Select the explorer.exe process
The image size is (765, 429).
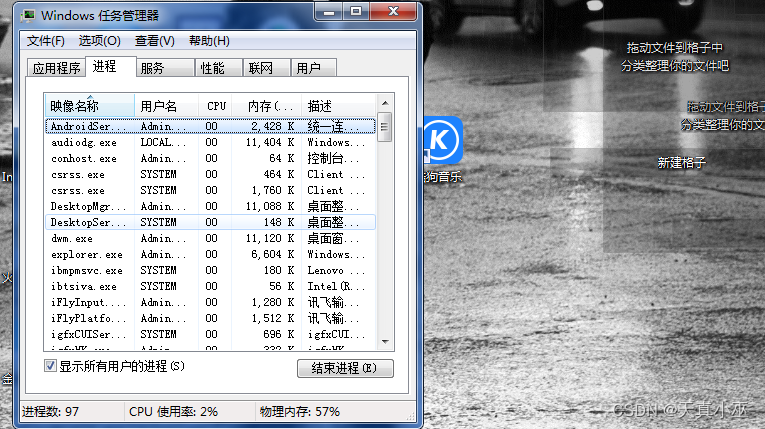[x=210, y=254]
